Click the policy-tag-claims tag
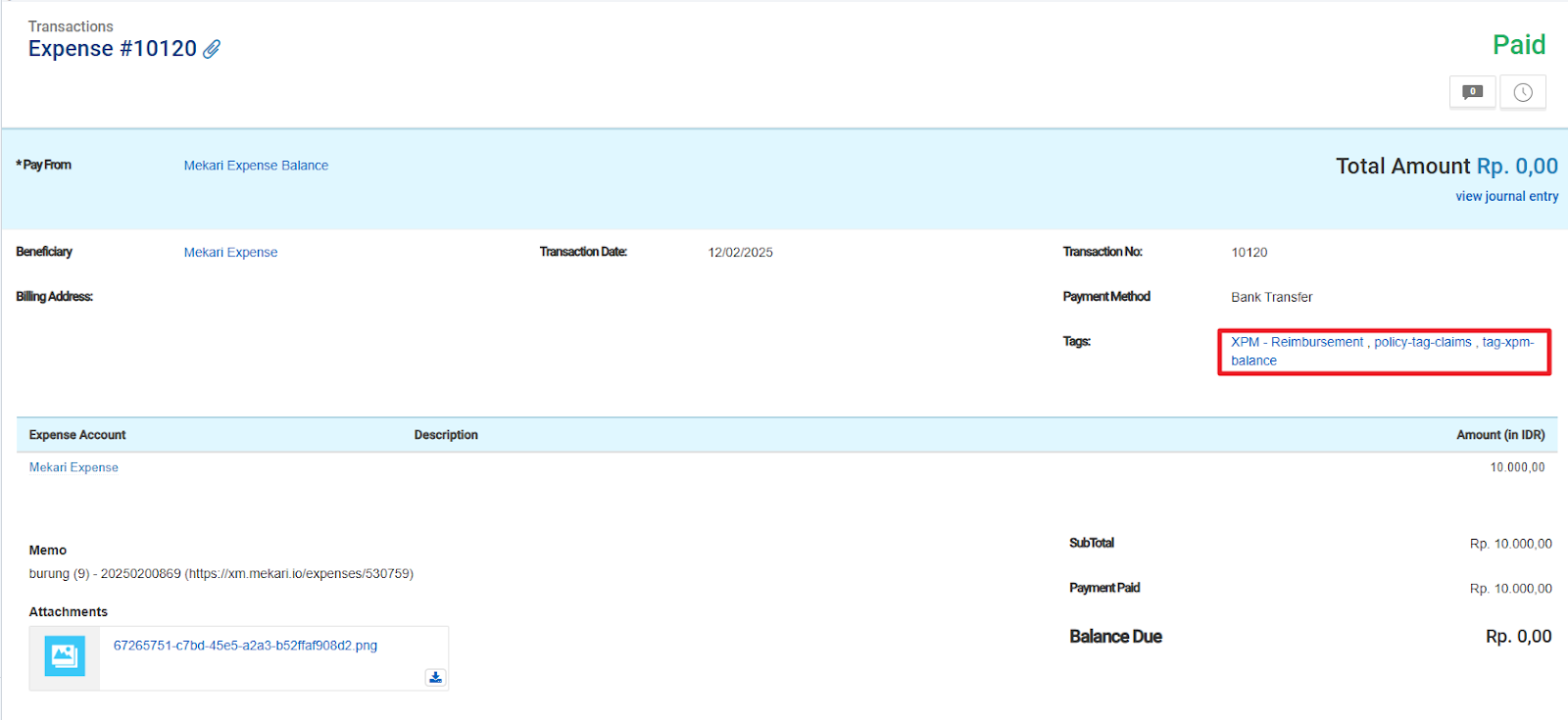The height and width of the screenshot is (720, 1568). (1422, 342)
